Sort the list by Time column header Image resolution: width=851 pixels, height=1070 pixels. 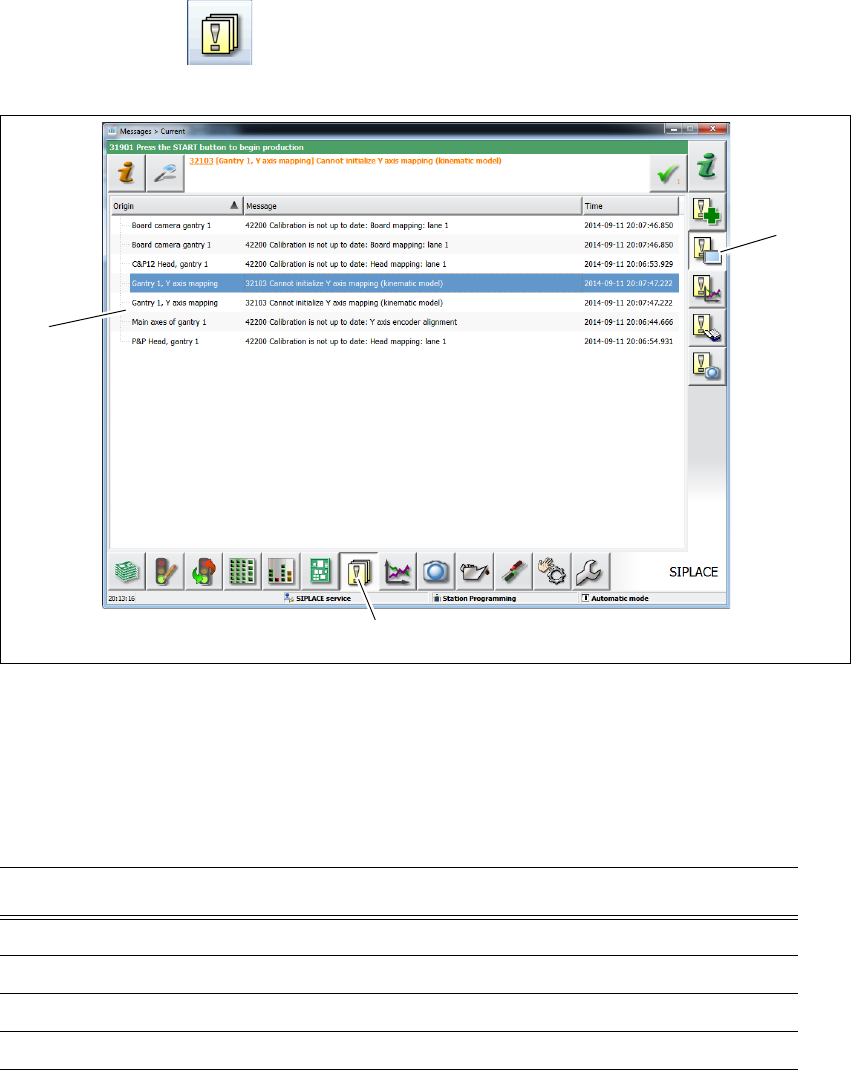pos(631,205)
